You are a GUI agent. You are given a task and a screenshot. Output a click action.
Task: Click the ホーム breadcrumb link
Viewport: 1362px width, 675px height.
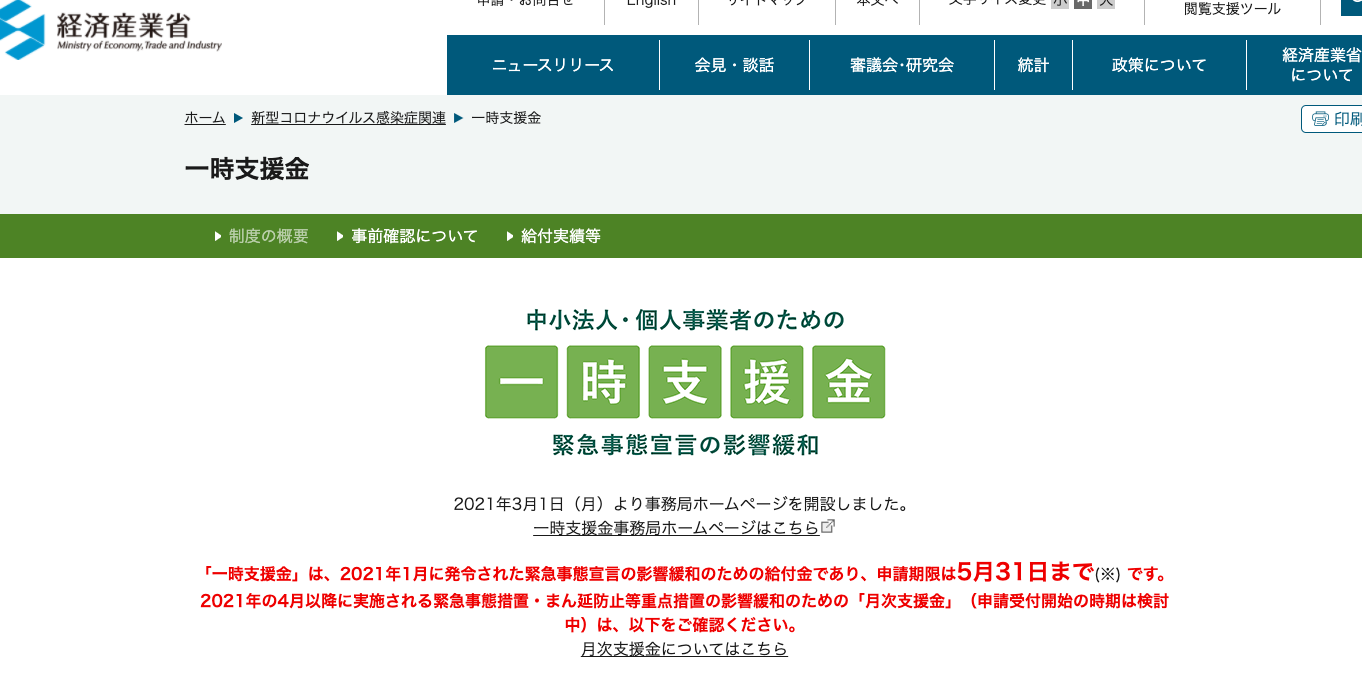(x=205, y=118)
